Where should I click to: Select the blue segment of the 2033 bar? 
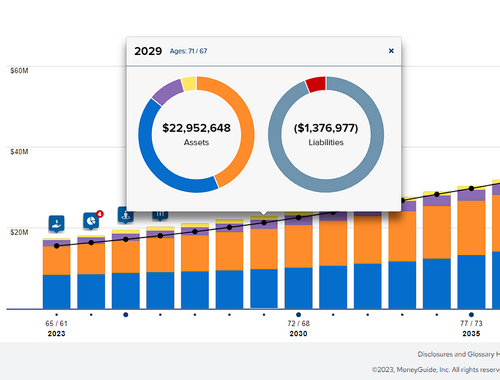(402, 285)
